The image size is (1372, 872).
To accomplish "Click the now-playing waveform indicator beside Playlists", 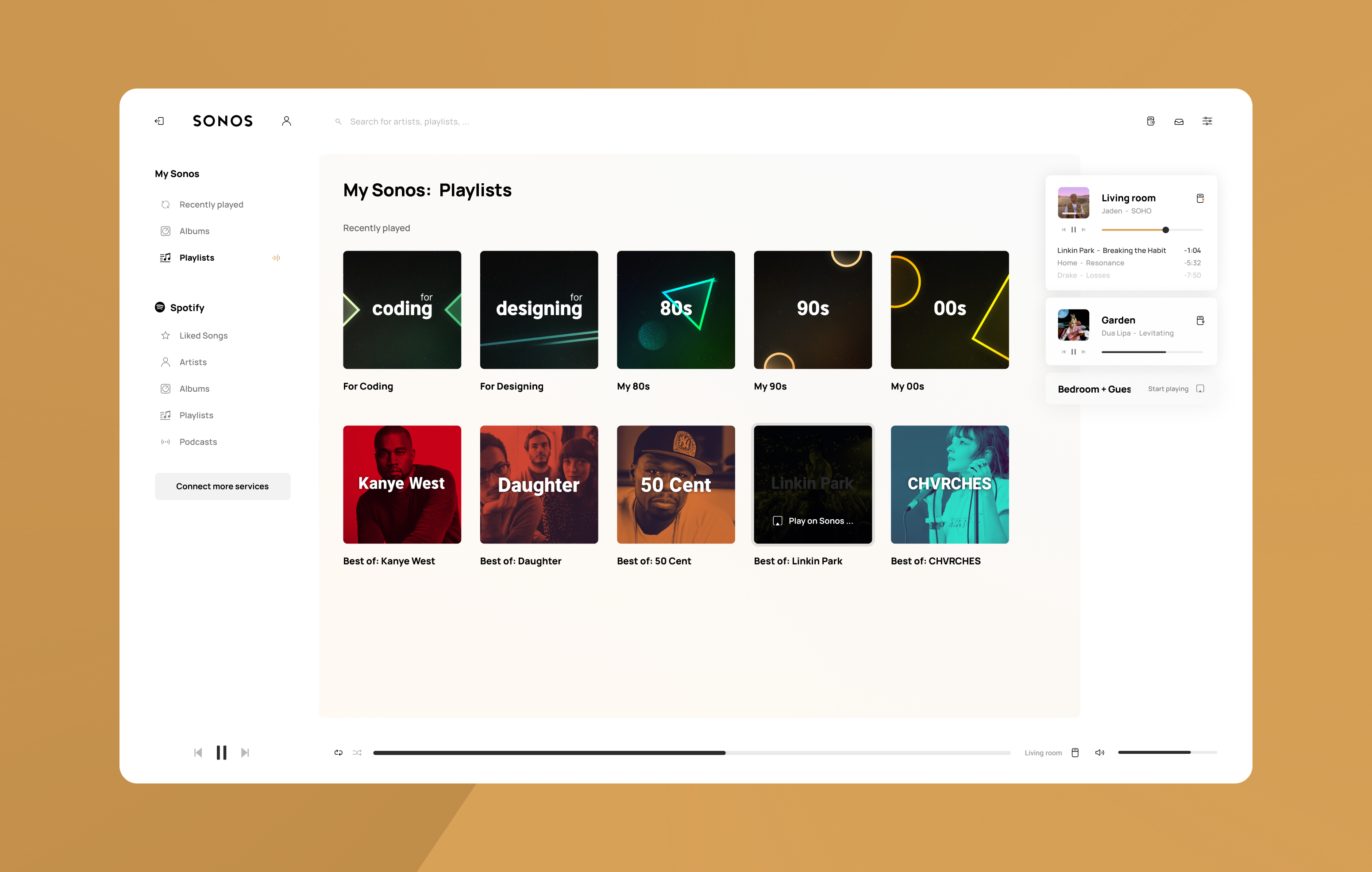I will click(276, 258).
